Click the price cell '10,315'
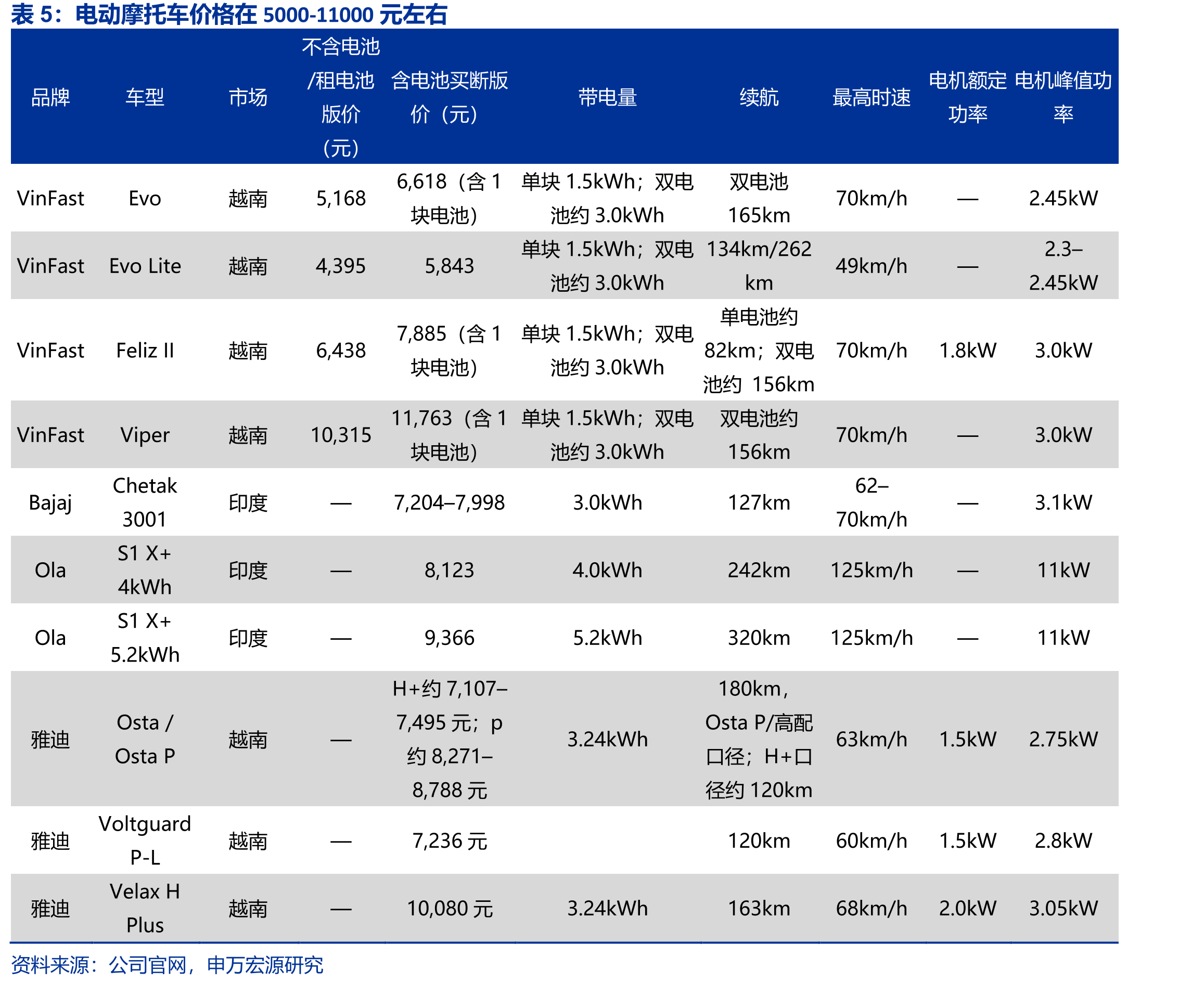The image size is (1204, 982). (x=341, y=435)
